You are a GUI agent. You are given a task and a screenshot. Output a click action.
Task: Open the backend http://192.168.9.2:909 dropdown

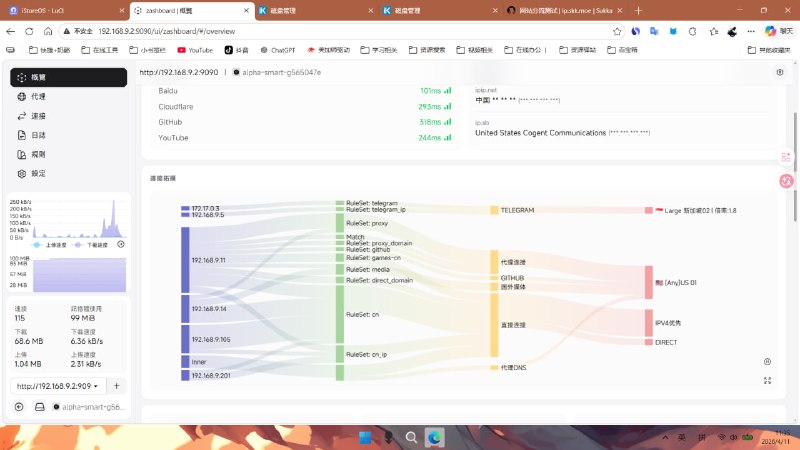point(58,386)
